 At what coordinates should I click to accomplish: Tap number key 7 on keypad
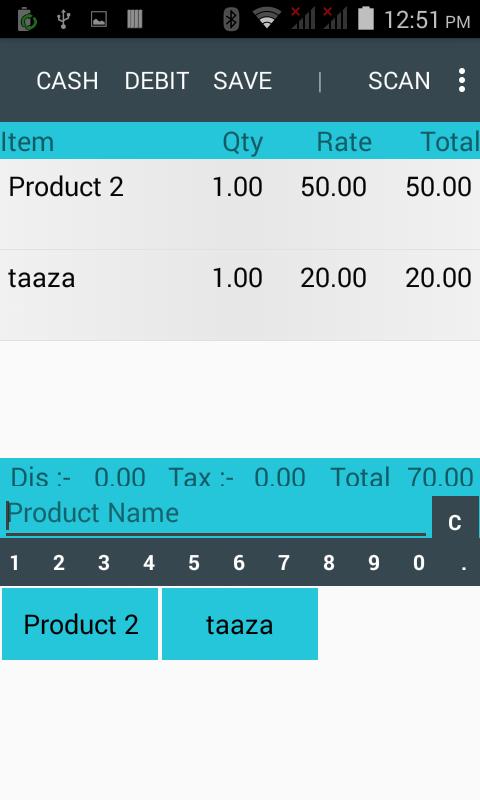(284, 563)
